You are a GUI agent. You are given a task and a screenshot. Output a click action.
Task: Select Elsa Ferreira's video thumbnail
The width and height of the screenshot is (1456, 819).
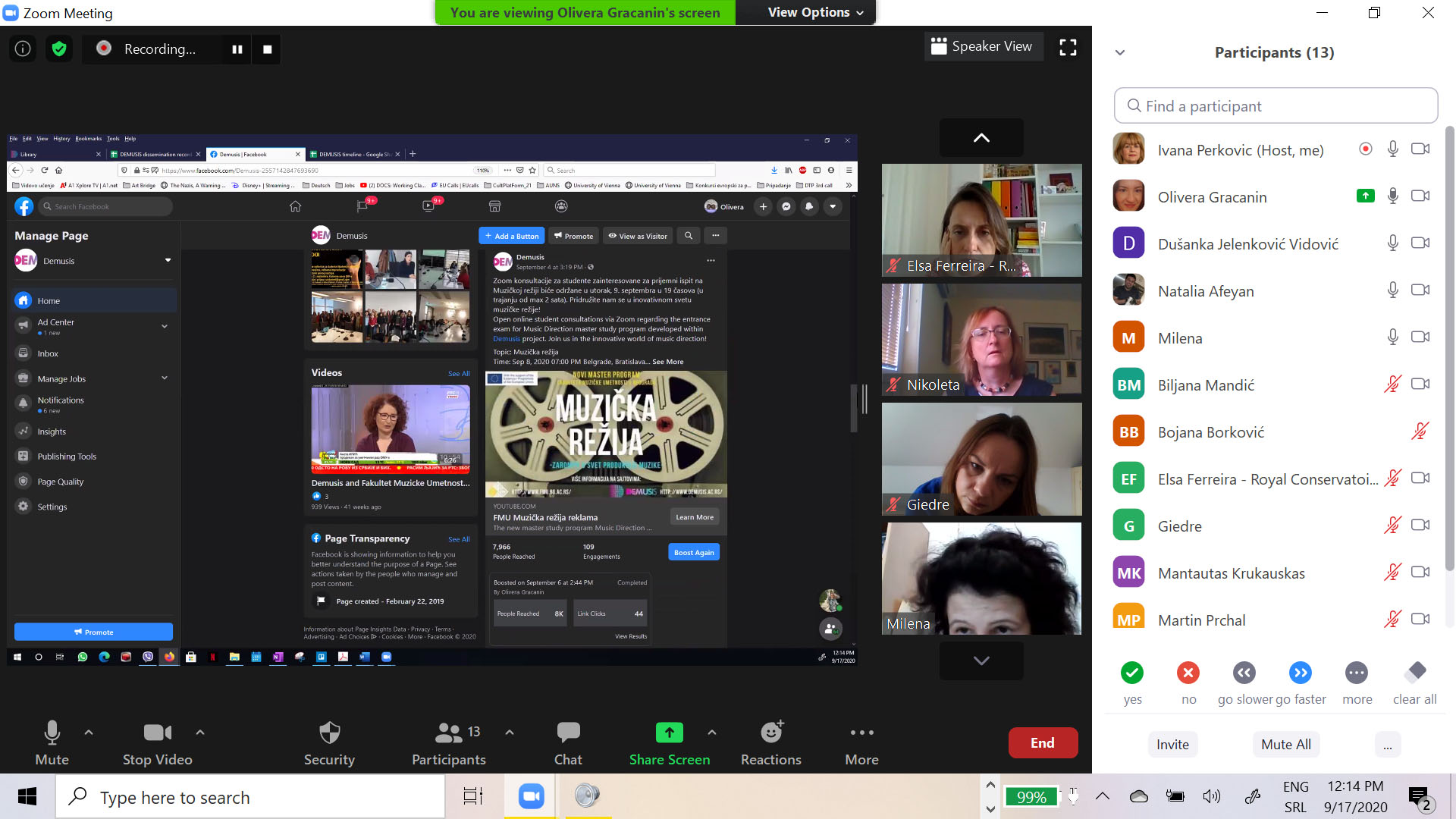(x=981, y=220)
